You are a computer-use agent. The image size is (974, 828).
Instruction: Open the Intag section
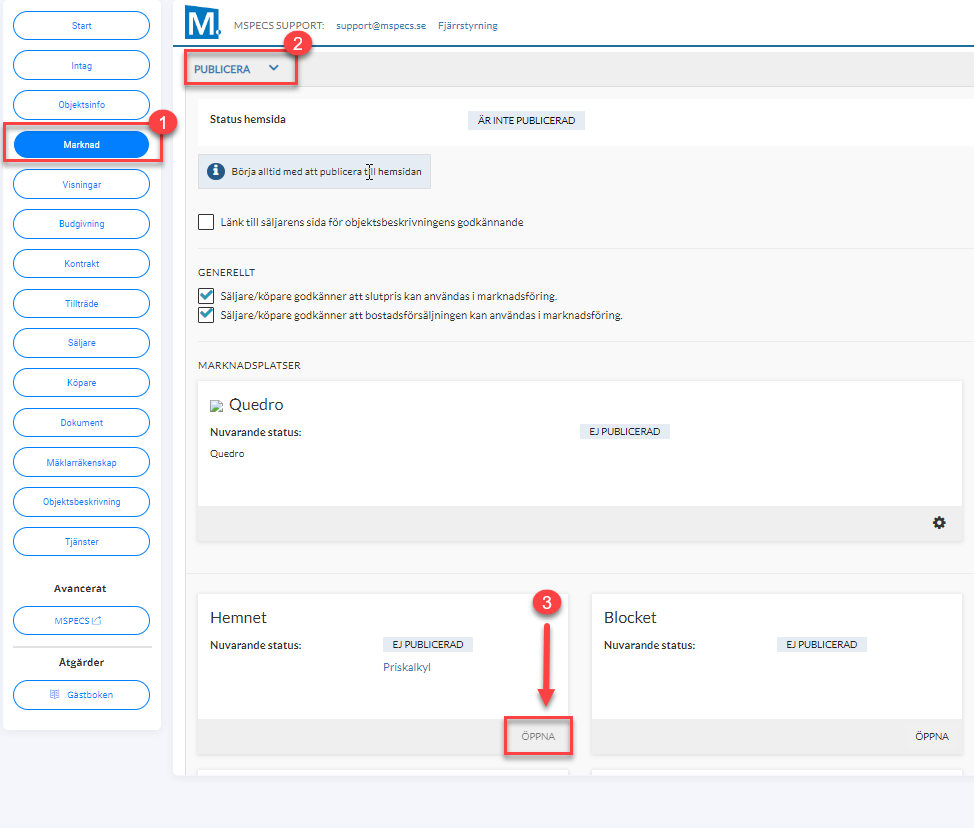tap(81, 65)
